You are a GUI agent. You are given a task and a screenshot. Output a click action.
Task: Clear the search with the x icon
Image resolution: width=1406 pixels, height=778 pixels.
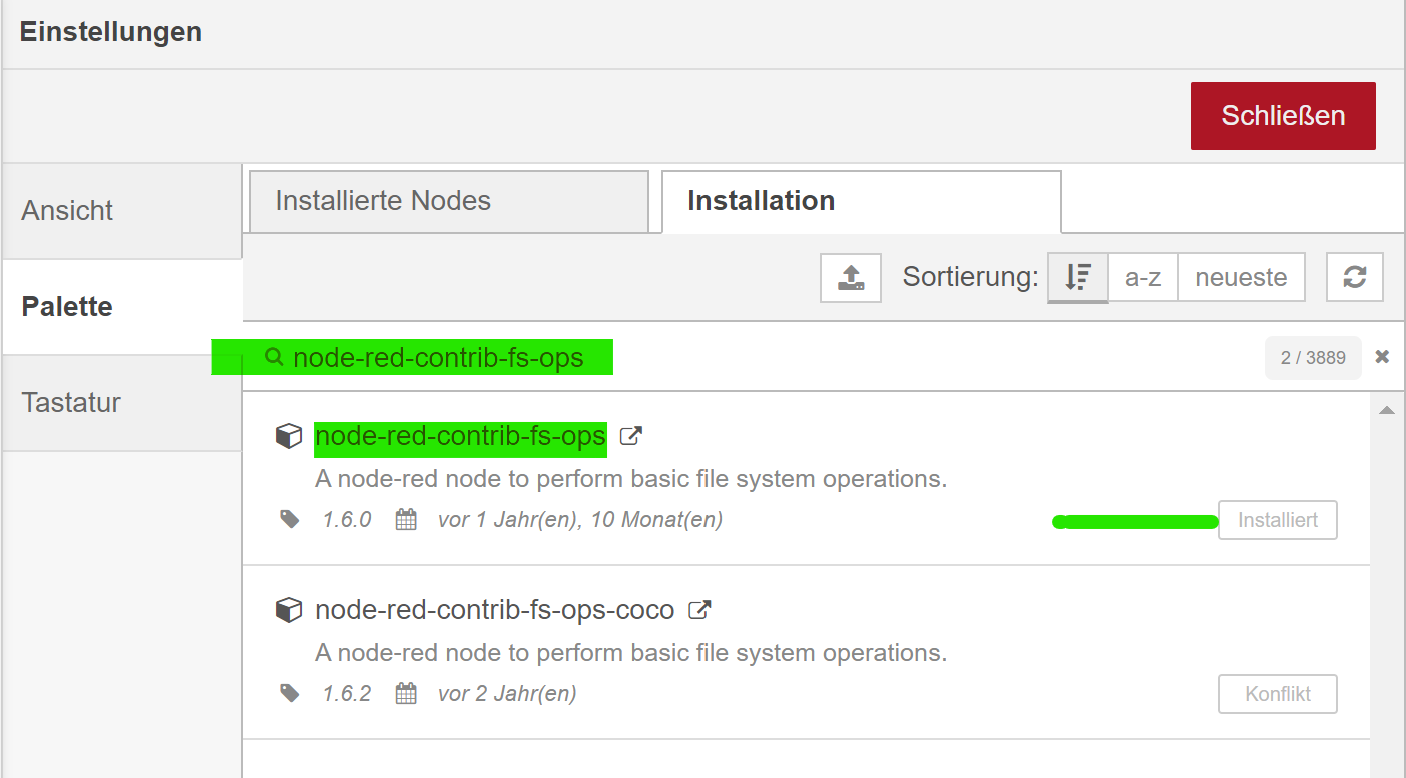point(1382,357)
